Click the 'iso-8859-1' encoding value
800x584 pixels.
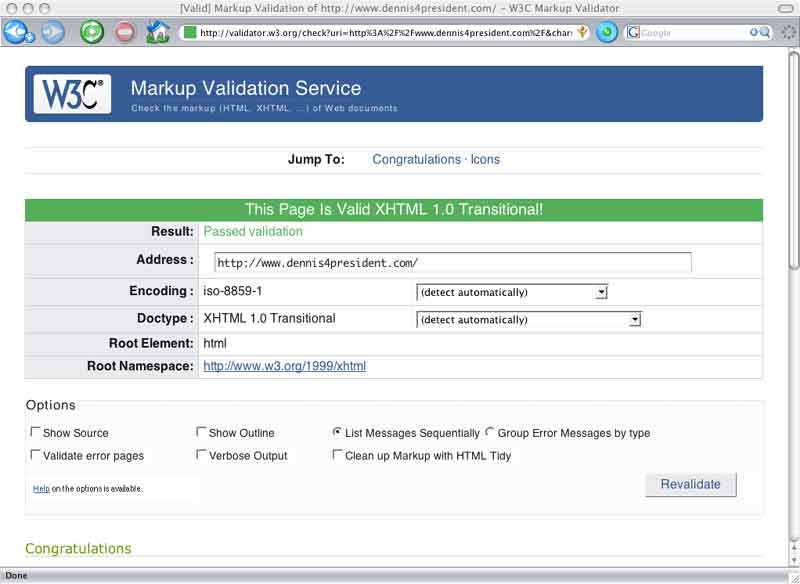click(233, 291)
